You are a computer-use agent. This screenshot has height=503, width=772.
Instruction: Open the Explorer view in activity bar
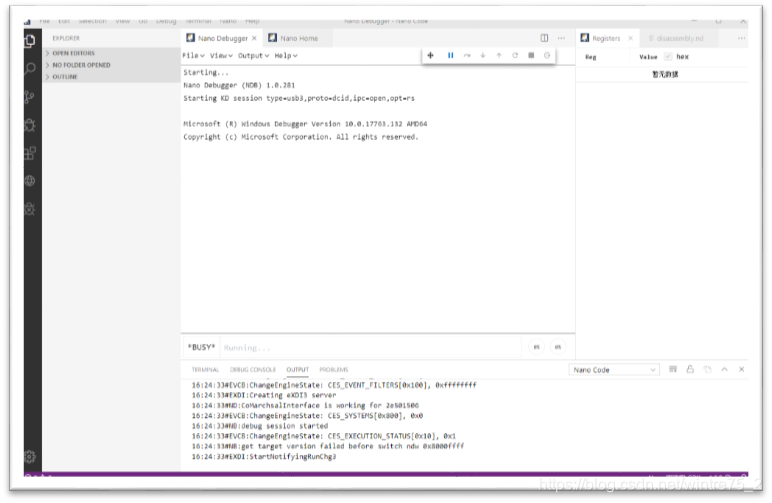[x=30, y=40]
